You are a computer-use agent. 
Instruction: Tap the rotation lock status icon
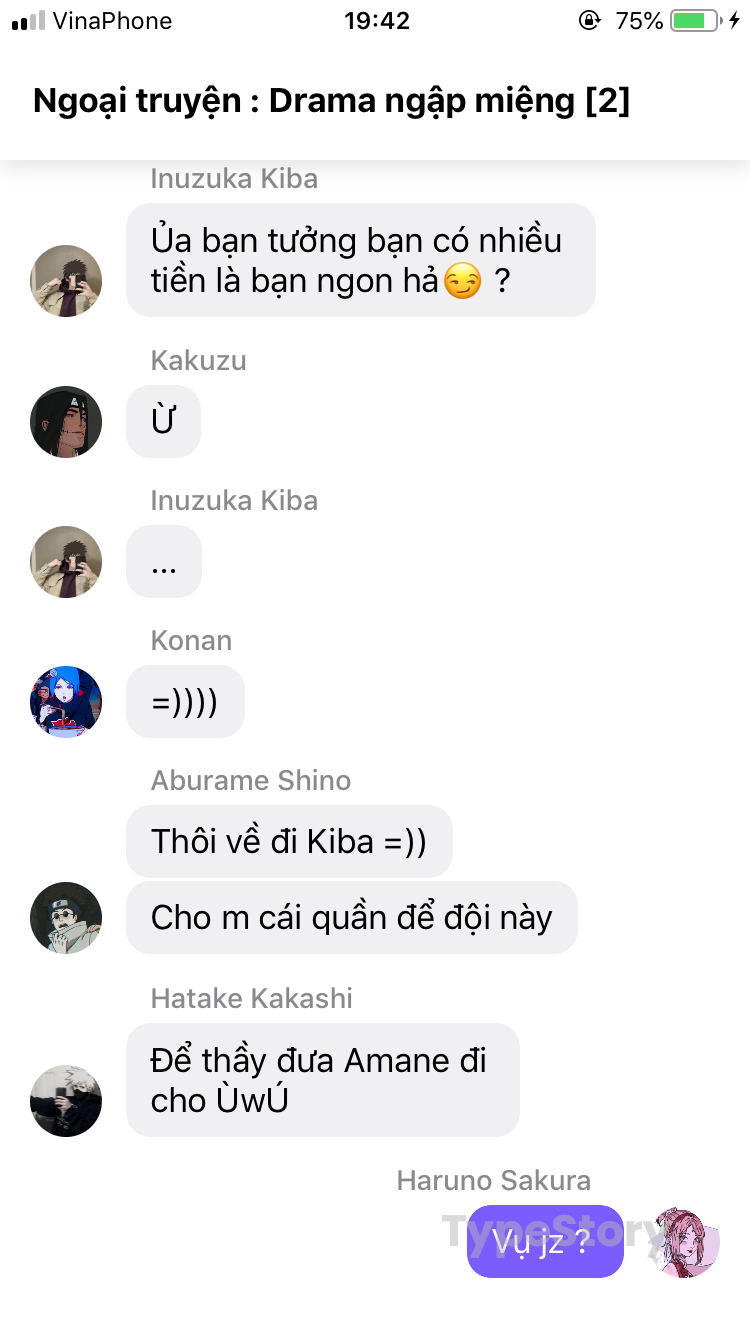590,20
